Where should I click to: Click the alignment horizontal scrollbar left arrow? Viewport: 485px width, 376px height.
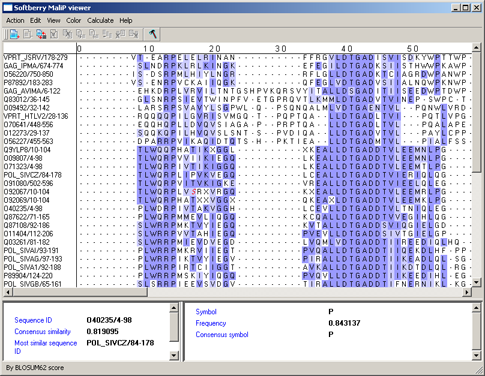[8, 292]
